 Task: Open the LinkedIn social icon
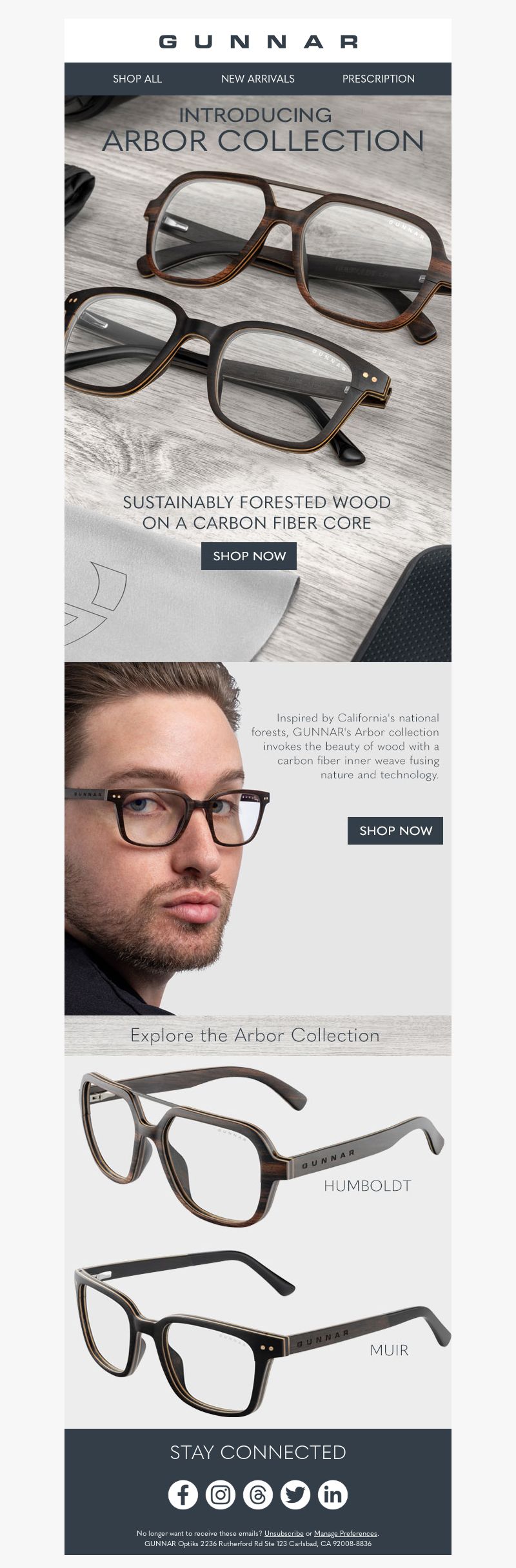click(x=333, y=1494)
